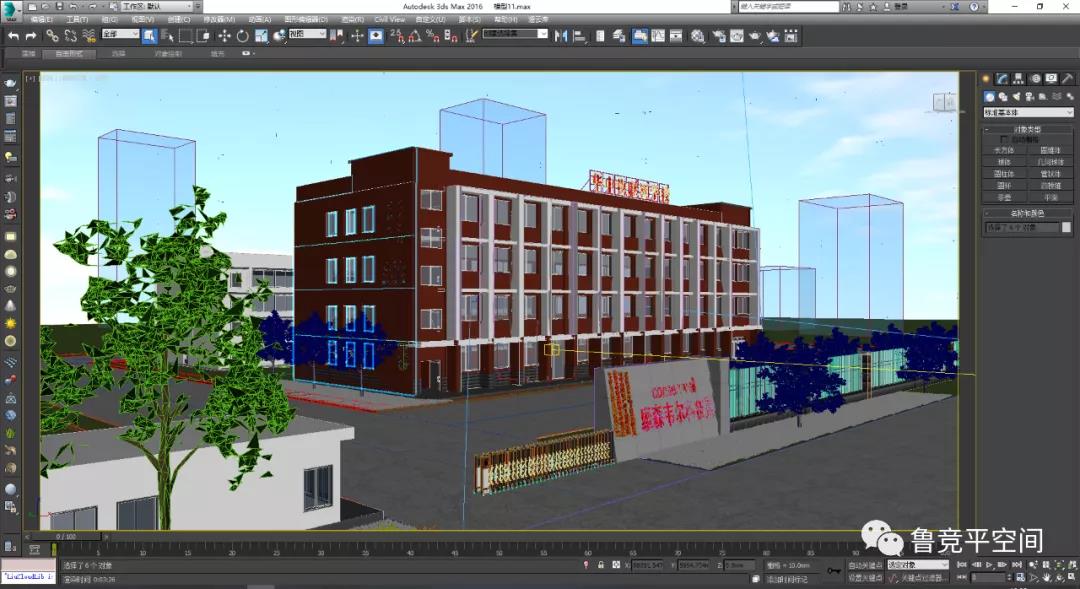
Task: Collapse the Name and Color rollout
Action: (1029, 213)
